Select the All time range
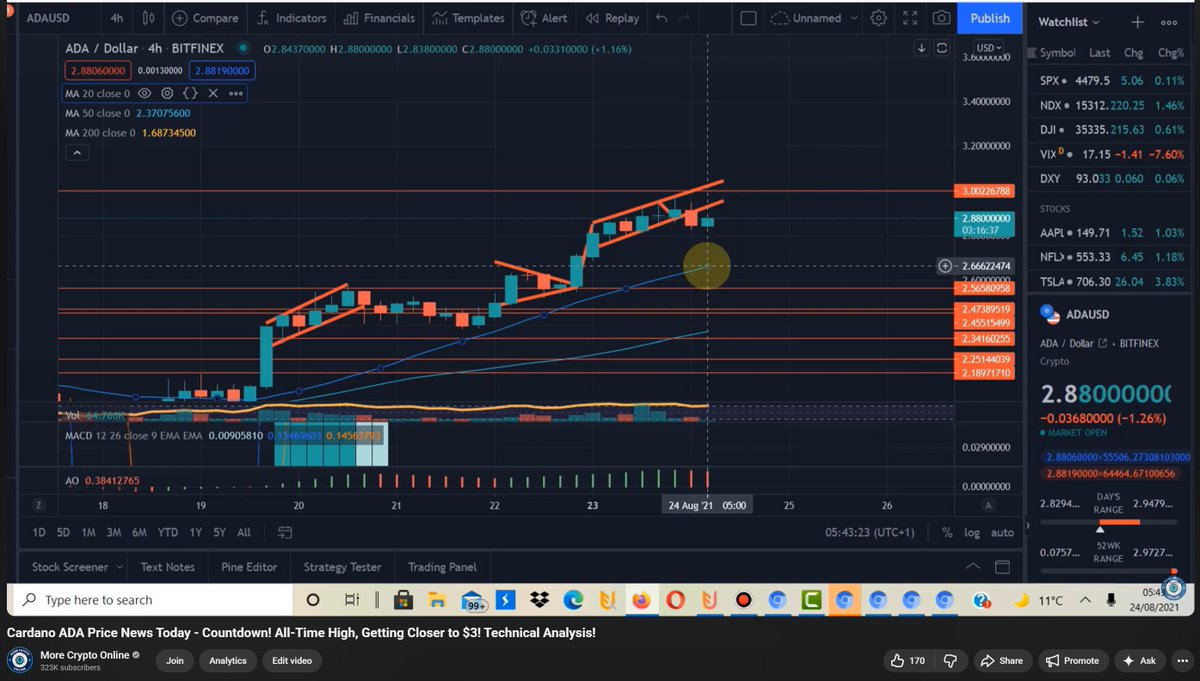Screen dimensions: 1200x681 pyautogui.click(x=244, y=533)
